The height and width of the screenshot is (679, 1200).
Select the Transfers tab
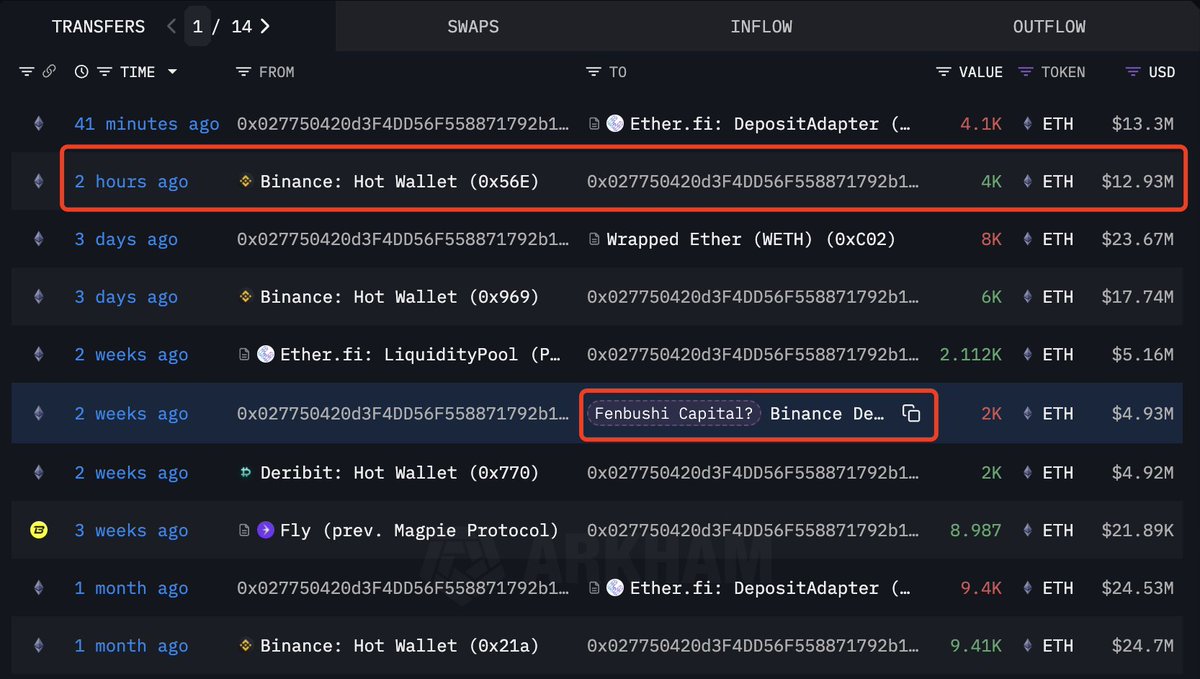point(98,27)
